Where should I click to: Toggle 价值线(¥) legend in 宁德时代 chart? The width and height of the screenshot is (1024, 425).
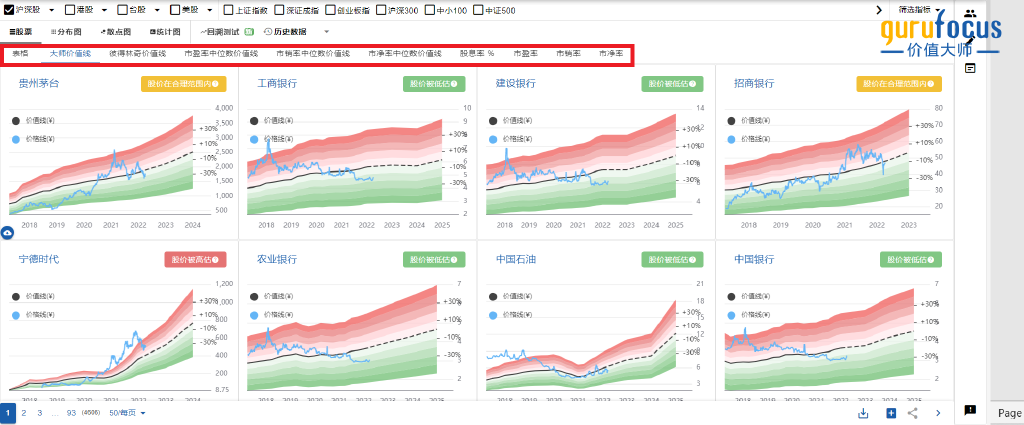[33, 296]
